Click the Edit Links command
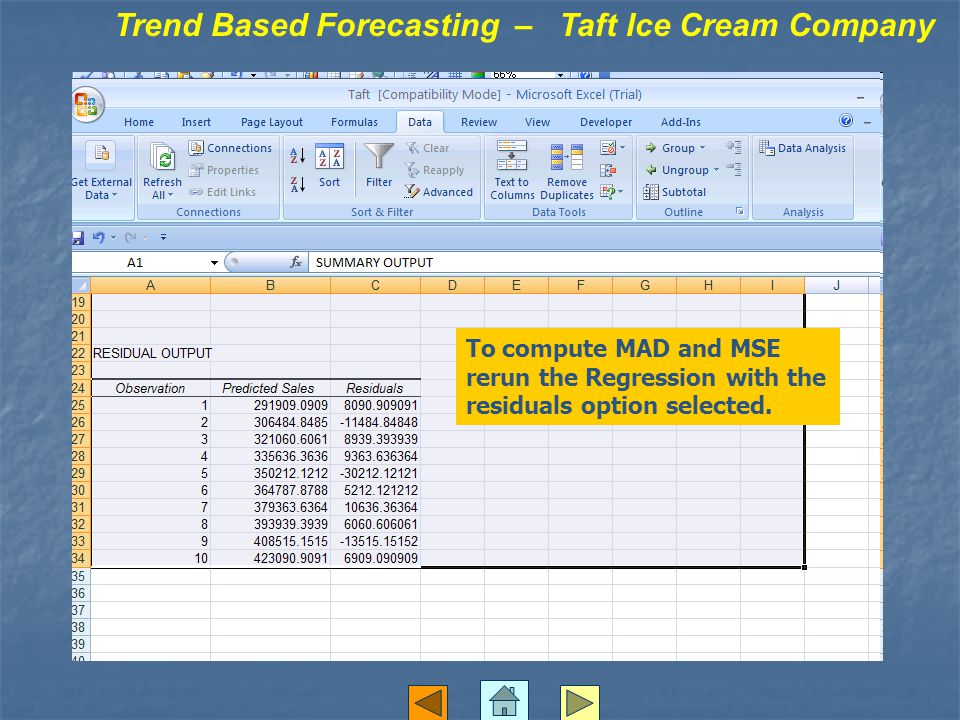Screen dimensions: 960x720 click(x=223, y=192)
